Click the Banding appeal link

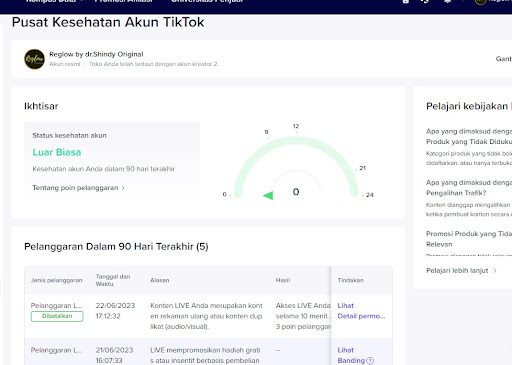pyautogui.click(x=351, y=361)
